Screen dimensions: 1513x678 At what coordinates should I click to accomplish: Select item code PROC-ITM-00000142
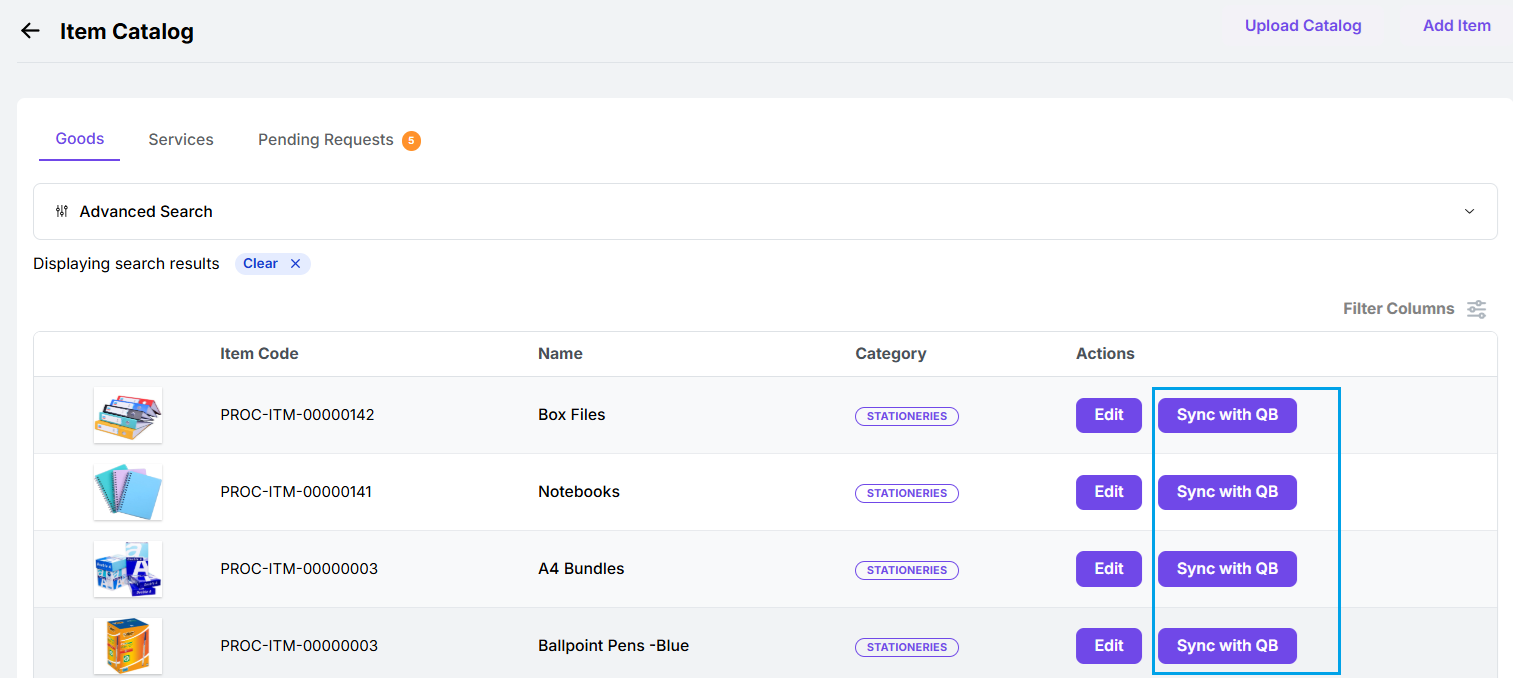297,415
